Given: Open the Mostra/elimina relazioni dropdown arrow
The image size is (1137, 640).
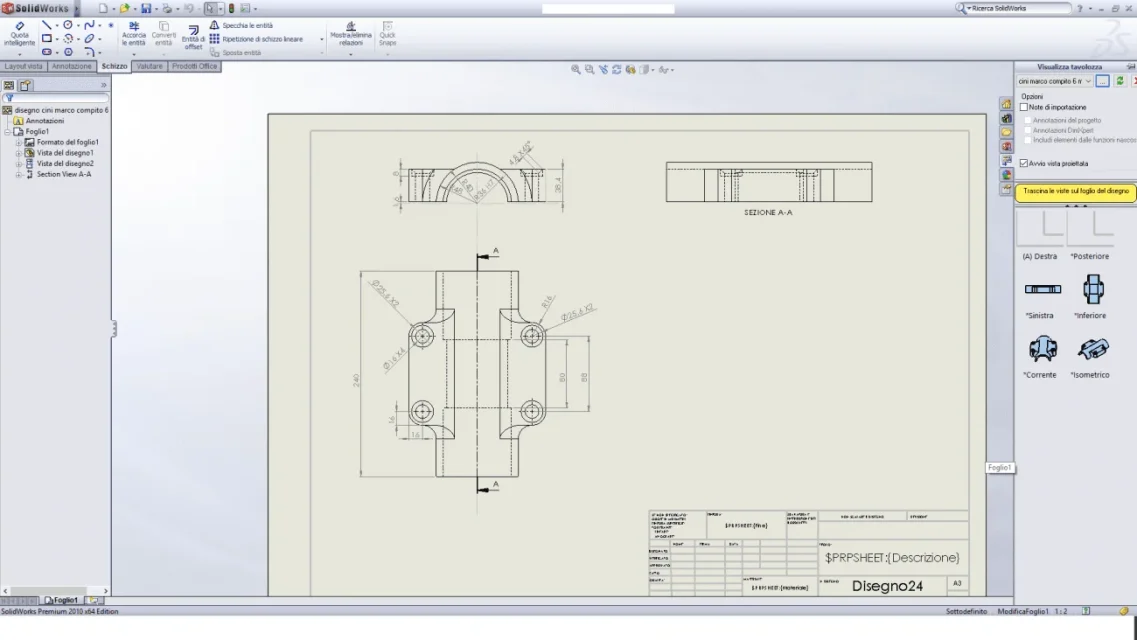Looking at the screenshot, I should pos(350,54).
